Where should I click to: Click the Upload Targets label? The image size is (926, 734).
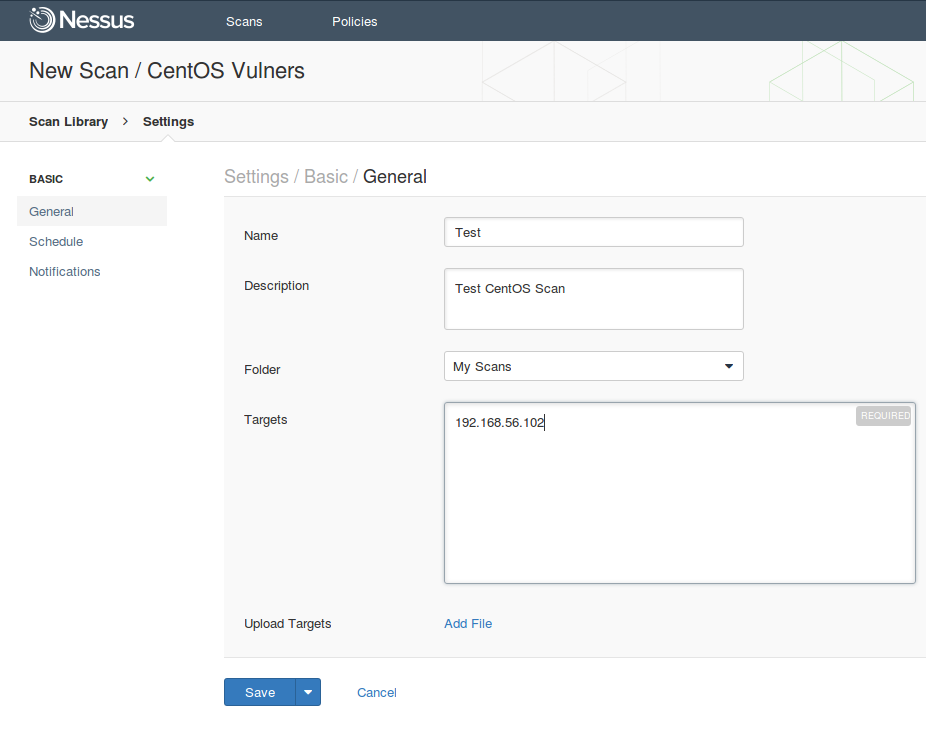(288, 624)
